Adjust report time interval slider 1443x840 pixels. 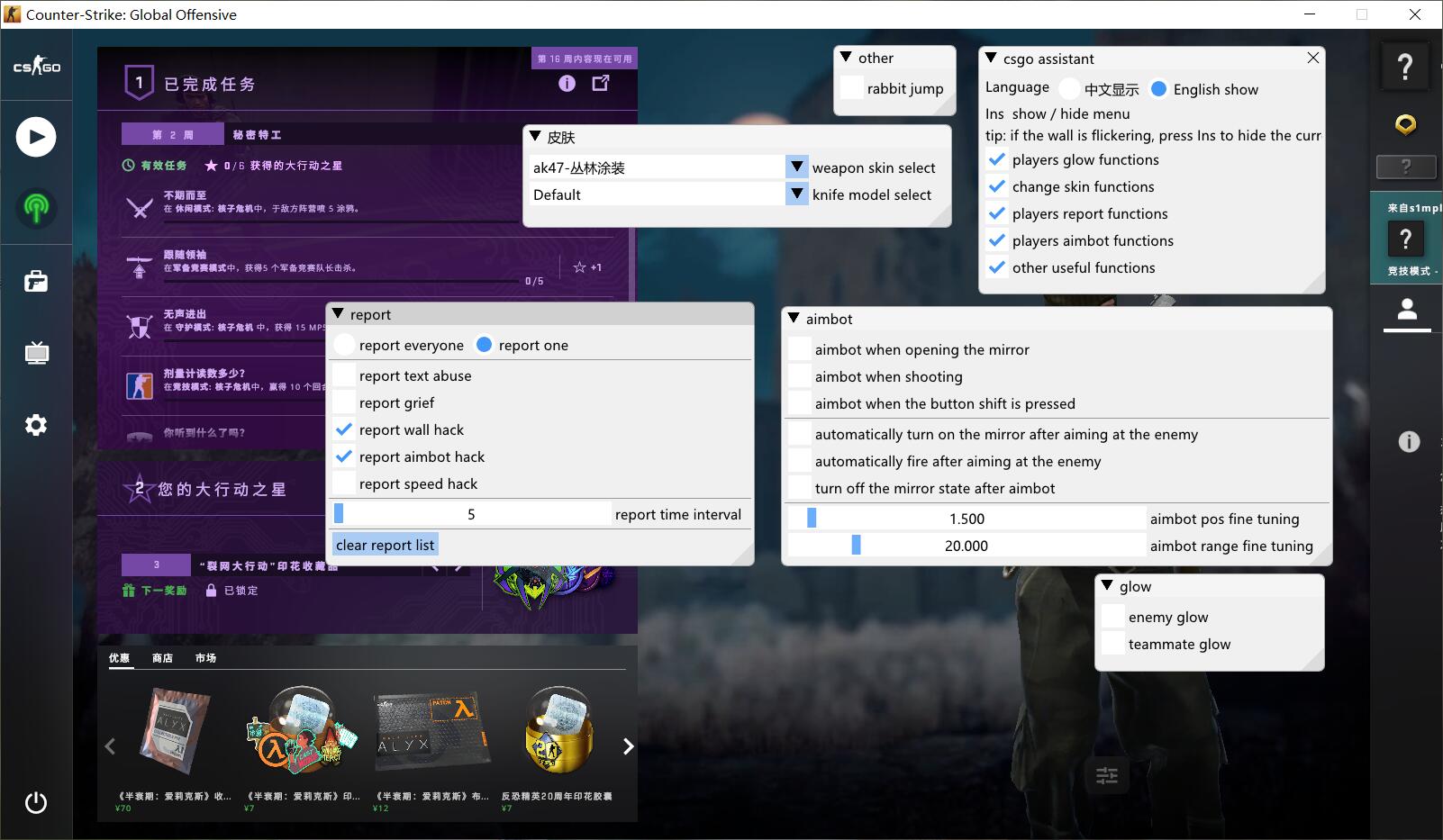[x=472, y=514]
